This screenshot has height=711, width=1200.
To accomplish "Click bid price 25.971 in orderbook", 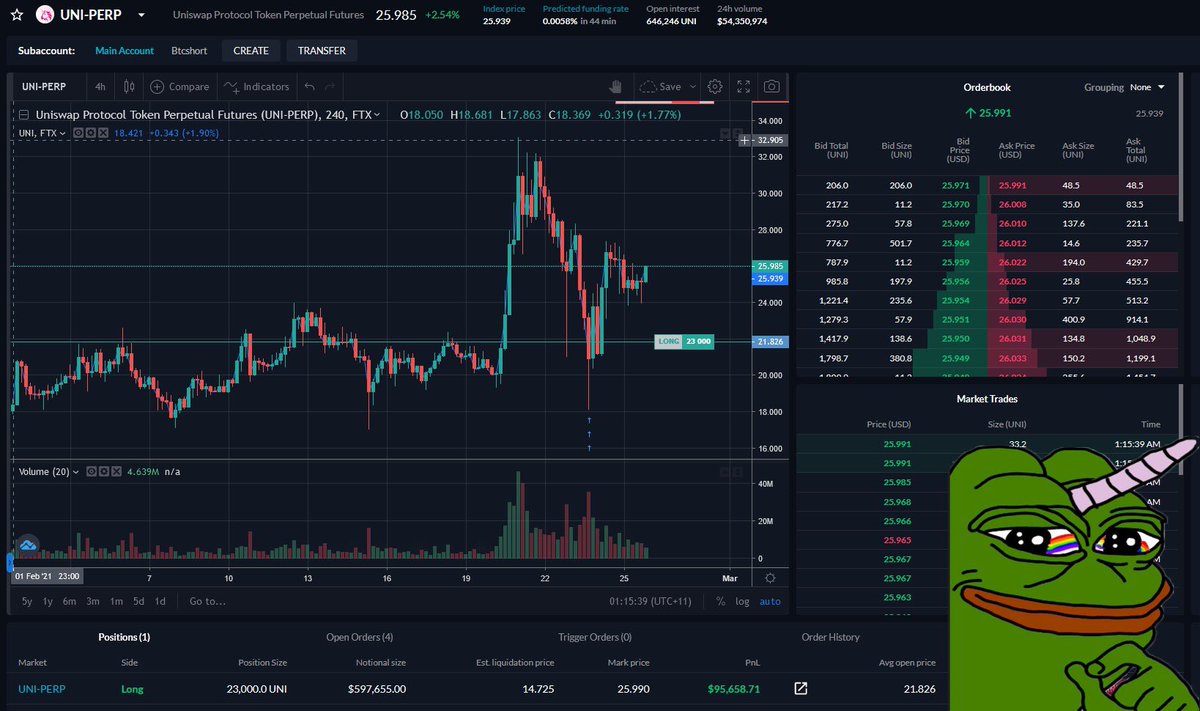I will click(955, 186).
